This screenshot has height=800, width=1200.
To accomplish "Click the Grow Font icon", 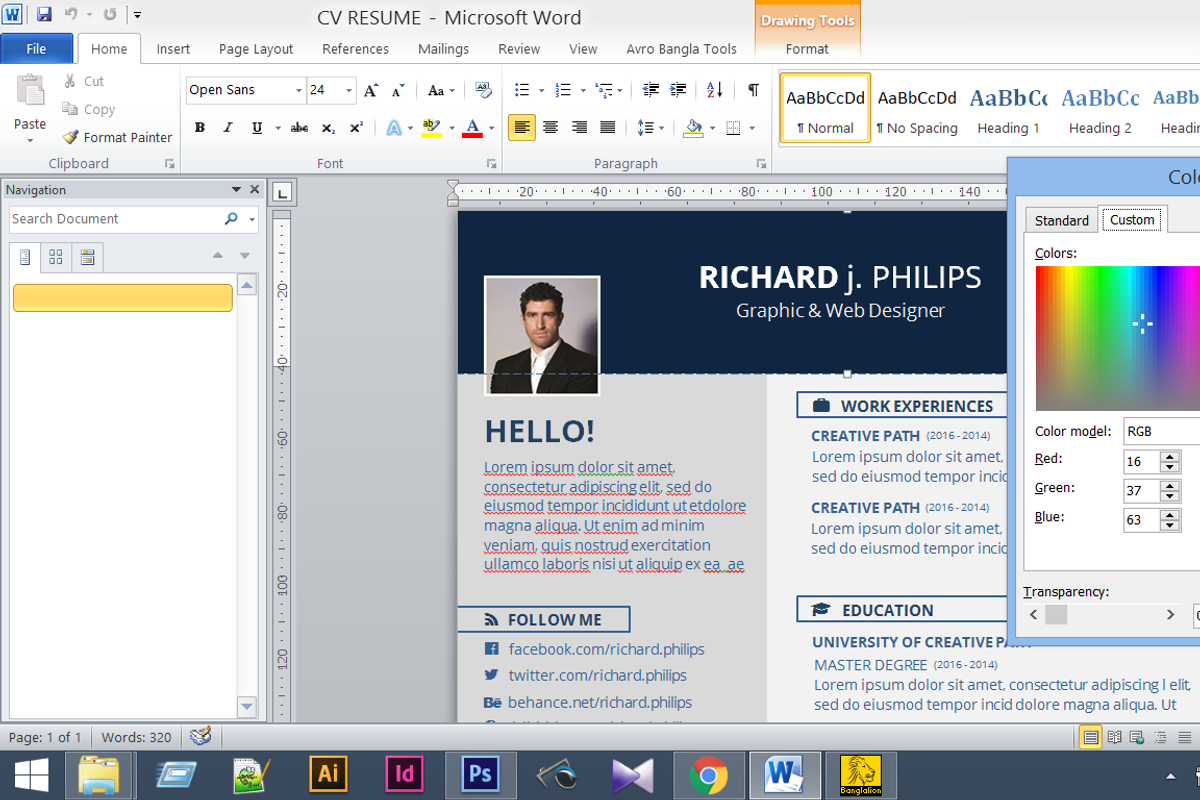I will tap(371, 90).
